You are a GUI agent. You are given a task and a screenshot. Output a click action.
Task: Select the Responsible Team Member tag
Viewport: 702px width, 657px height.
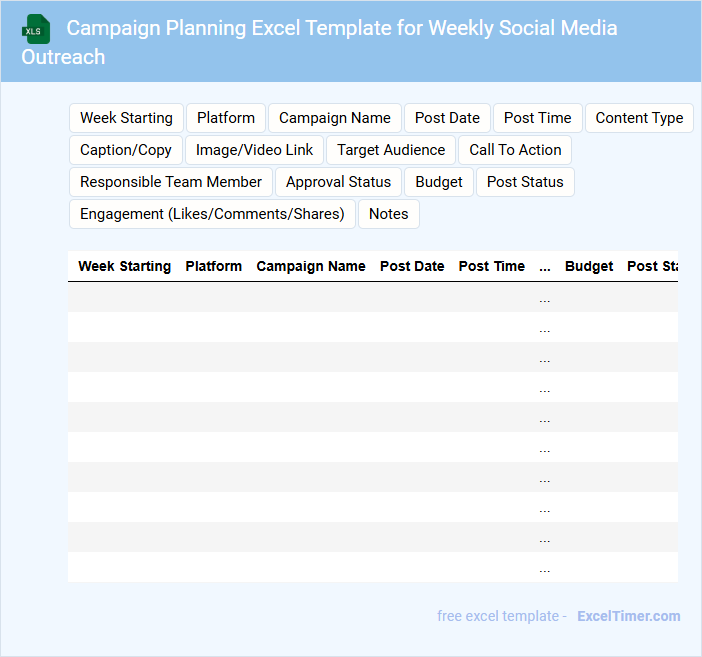pyautogui.click(x=171, y=182)
